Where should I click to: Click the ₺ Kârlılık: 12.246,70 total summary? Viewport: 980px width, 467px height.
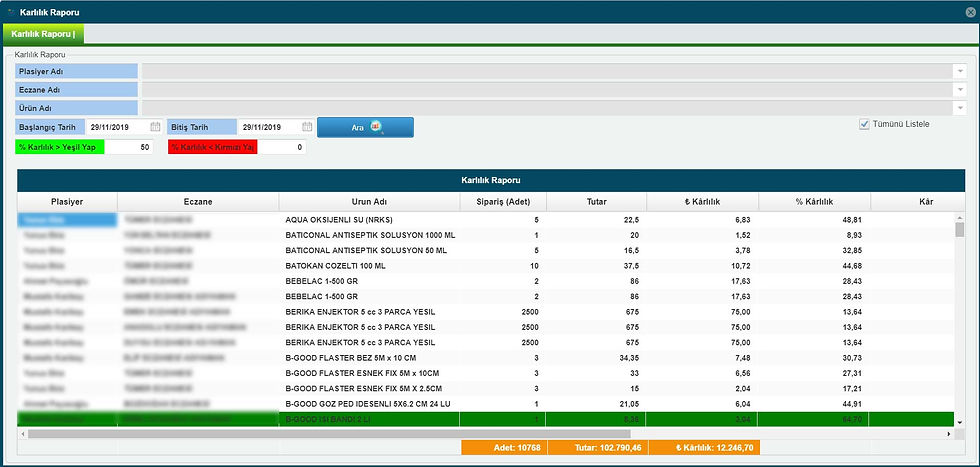pos(704,448)
